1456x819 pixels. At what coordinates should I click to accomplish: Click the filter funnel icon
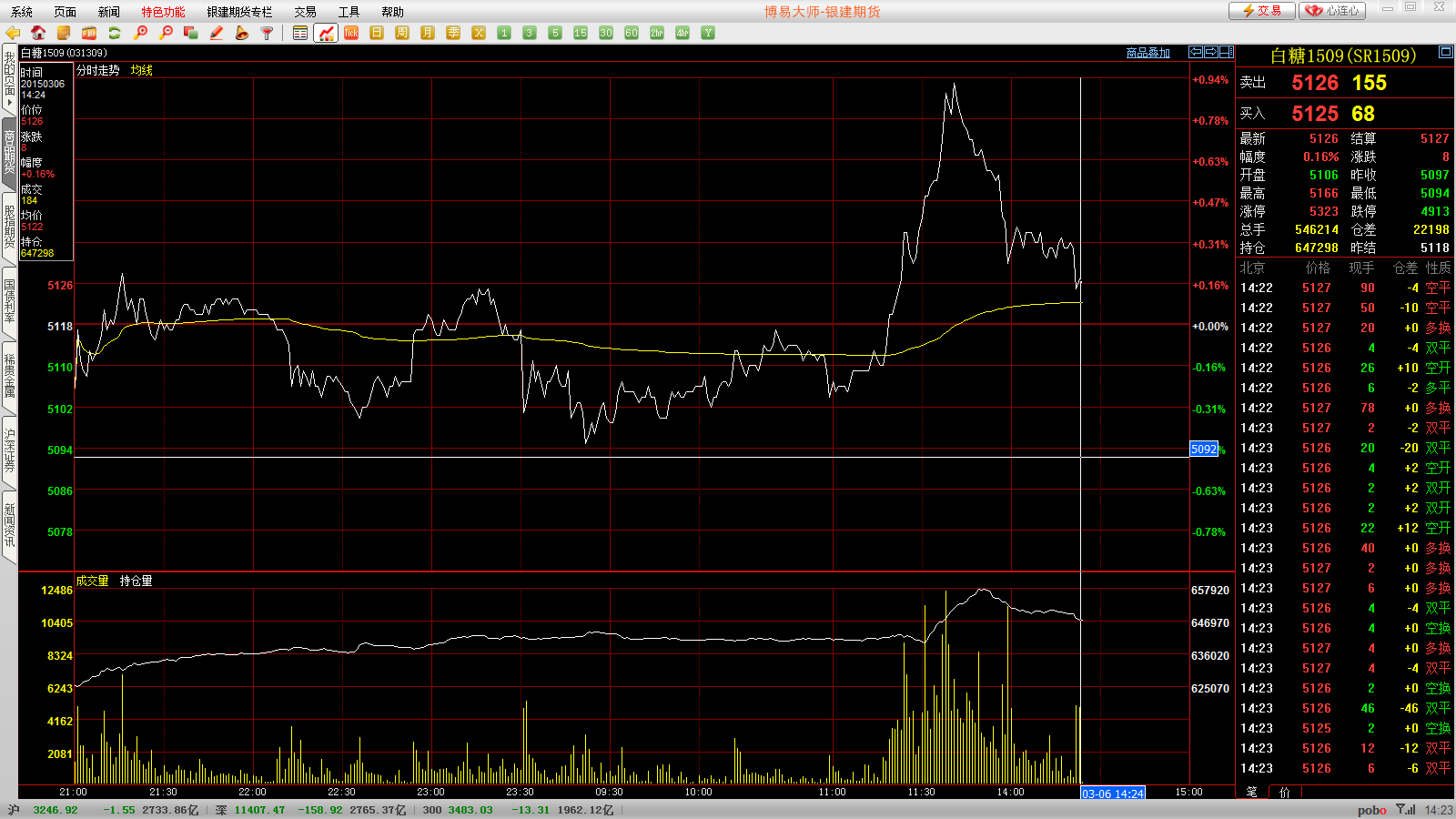coord(267,33)
